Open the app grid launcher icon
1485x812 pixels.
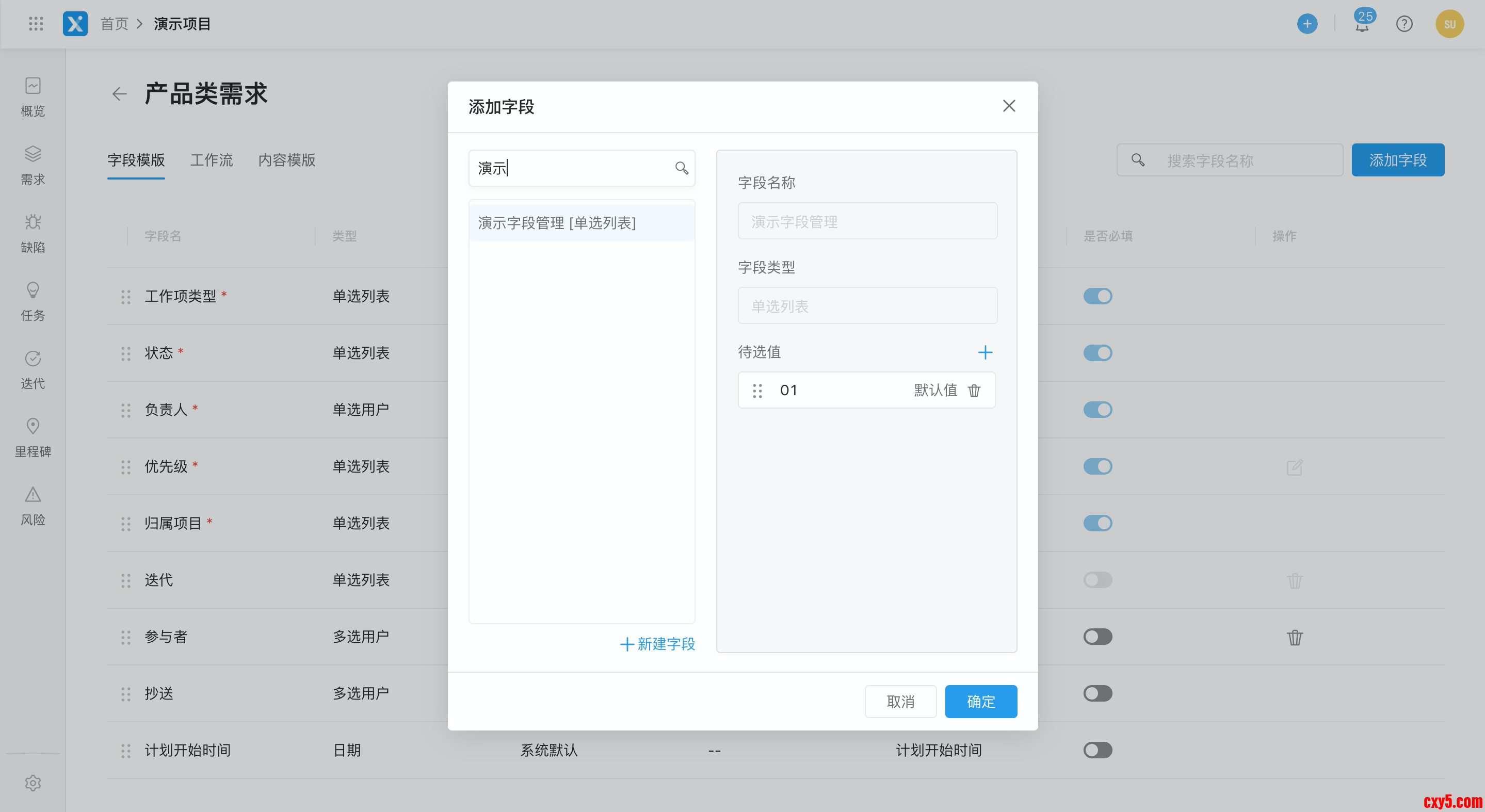[x=36, y=24]
